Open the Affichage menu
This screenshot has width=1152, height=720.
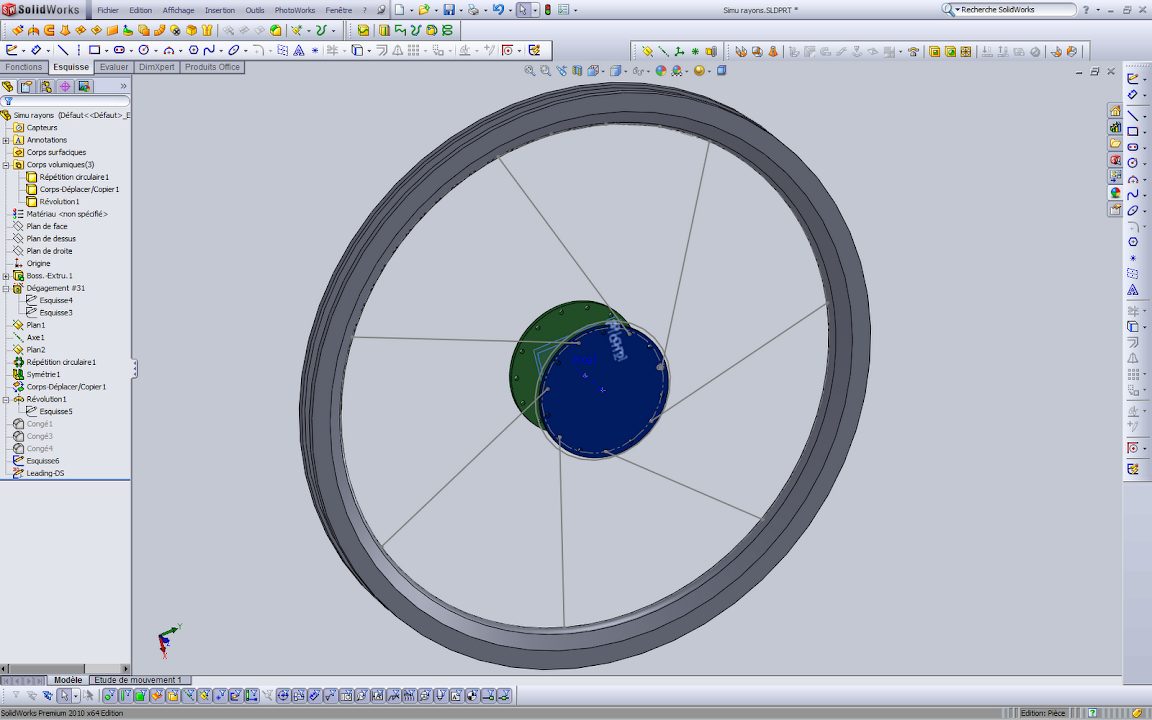[x=179, y=10]
